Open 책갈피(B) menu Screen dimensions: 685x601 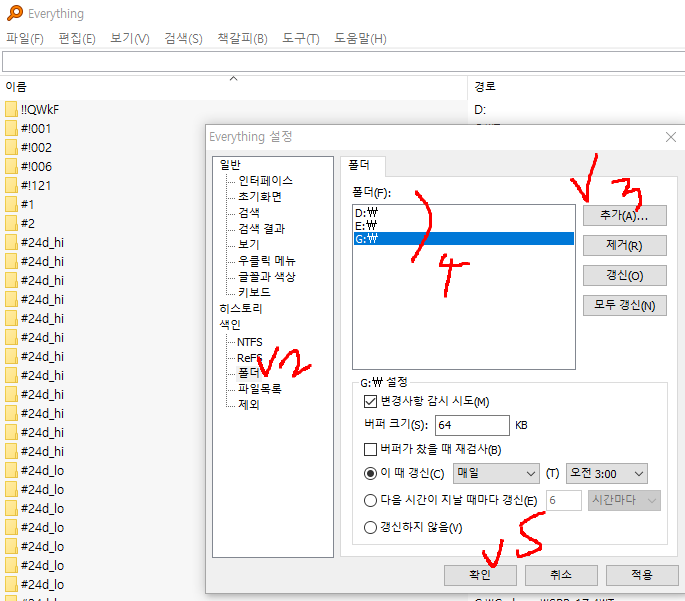tap(242, 38)
